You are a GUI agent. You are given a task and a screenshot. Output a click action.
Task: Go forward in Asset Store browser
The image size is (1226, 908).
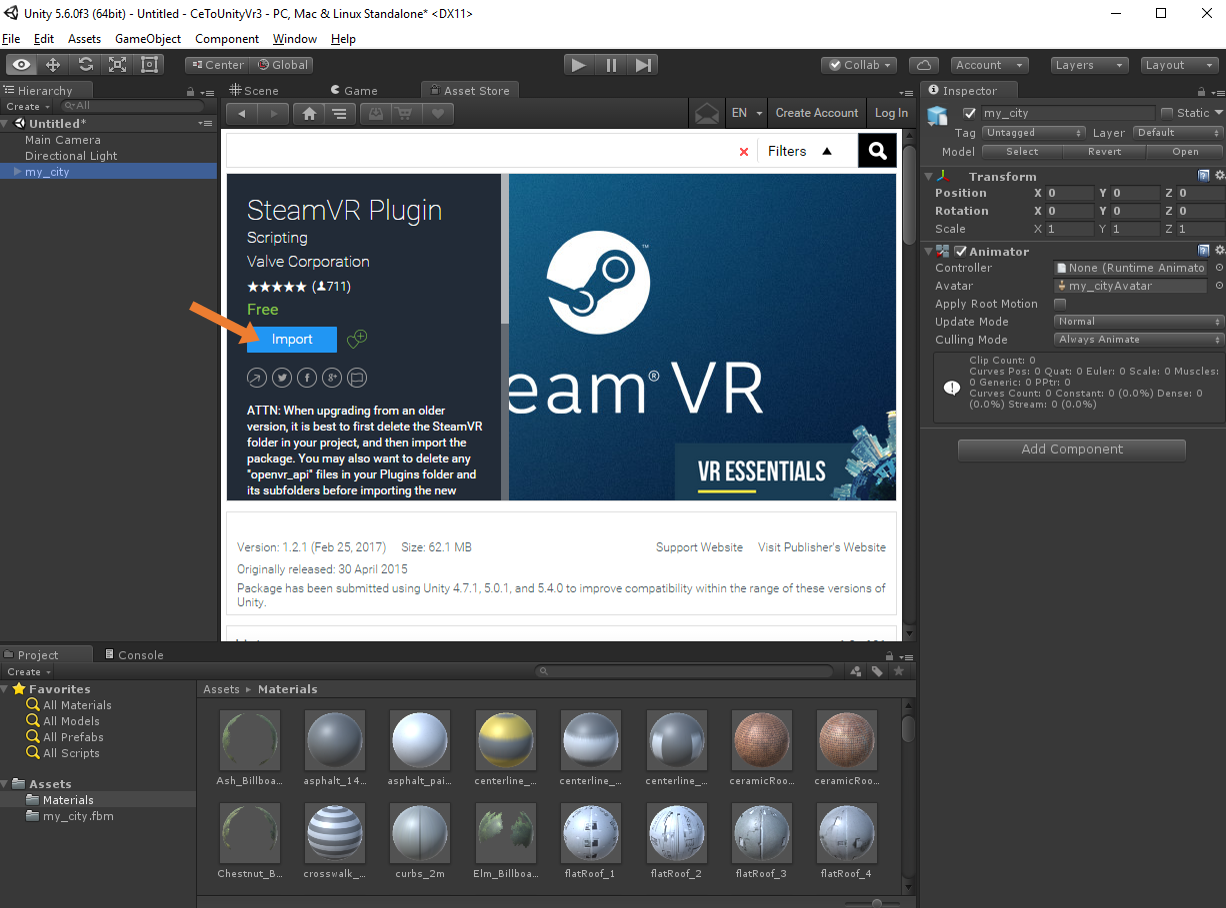click(274, 113)
